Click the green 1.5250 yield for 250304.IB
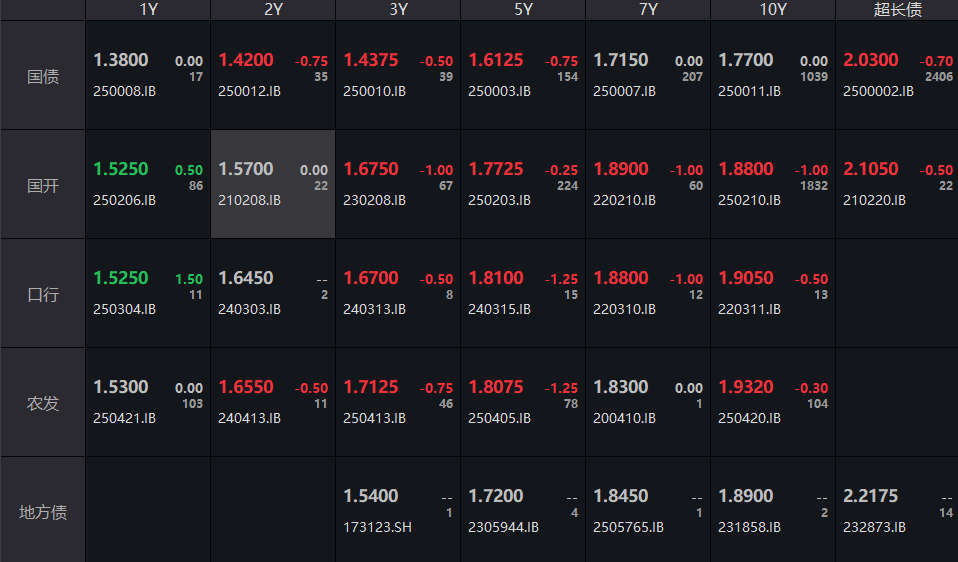The height and width of the screenshot is (562, 958). (x=121, y=278)
